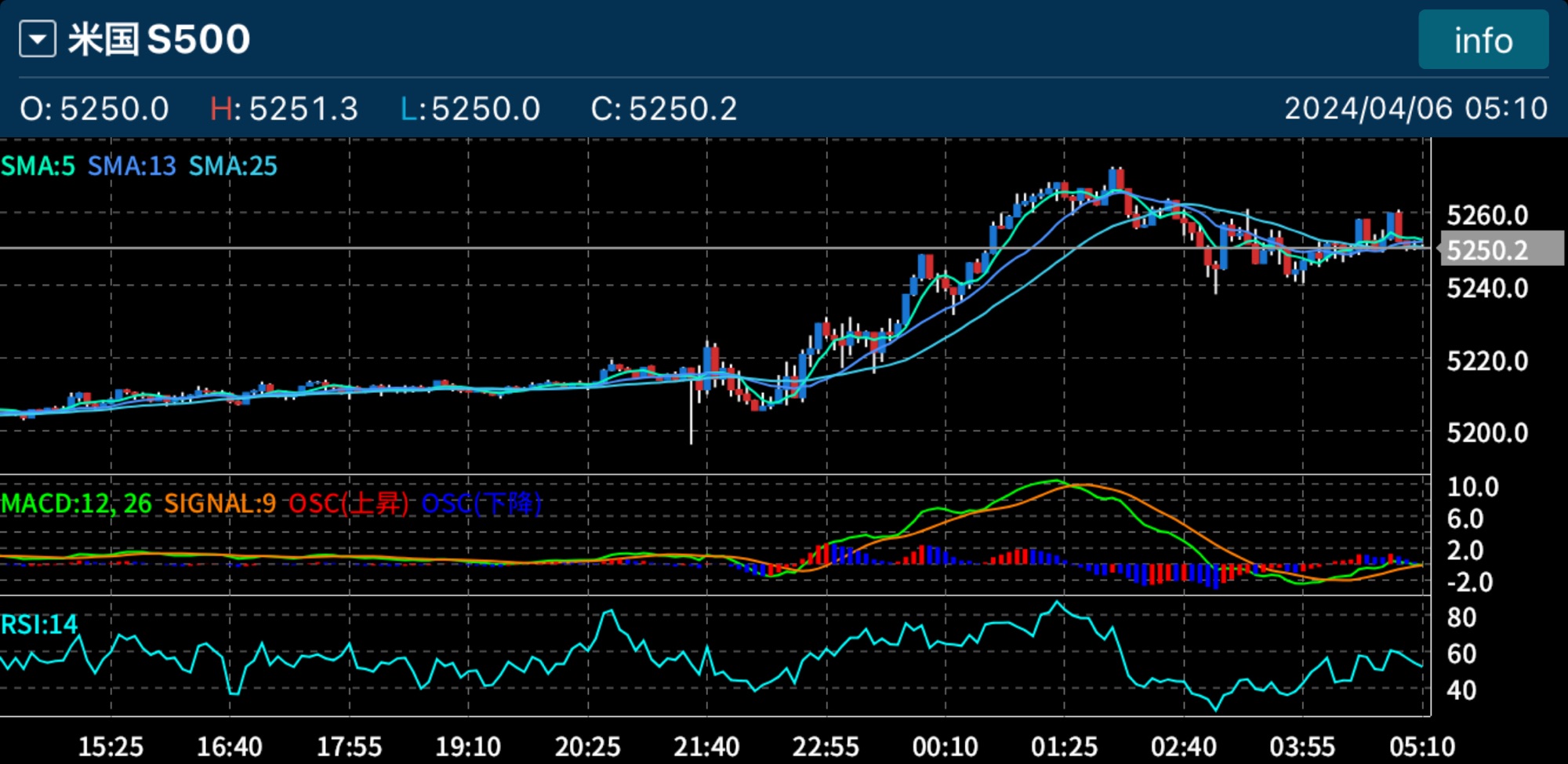Click the 5200.0 price axis label
This screenshot has width=1568, height=764.
(x=1487, y=433)
